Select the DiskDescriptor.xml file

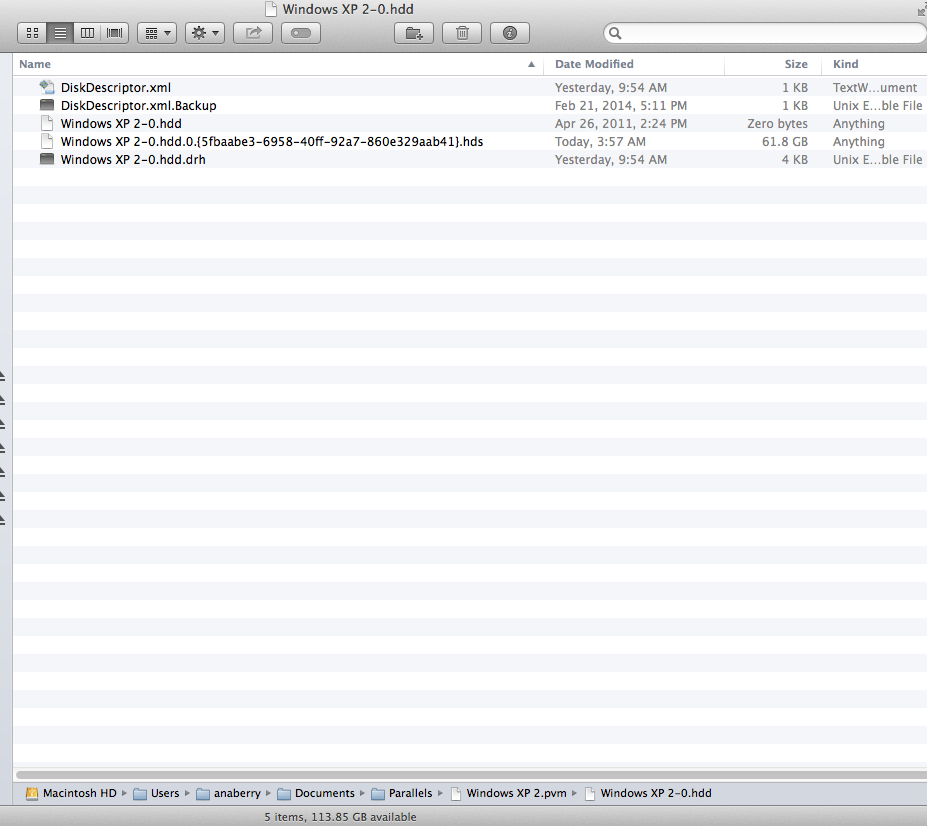pos(470,88)
